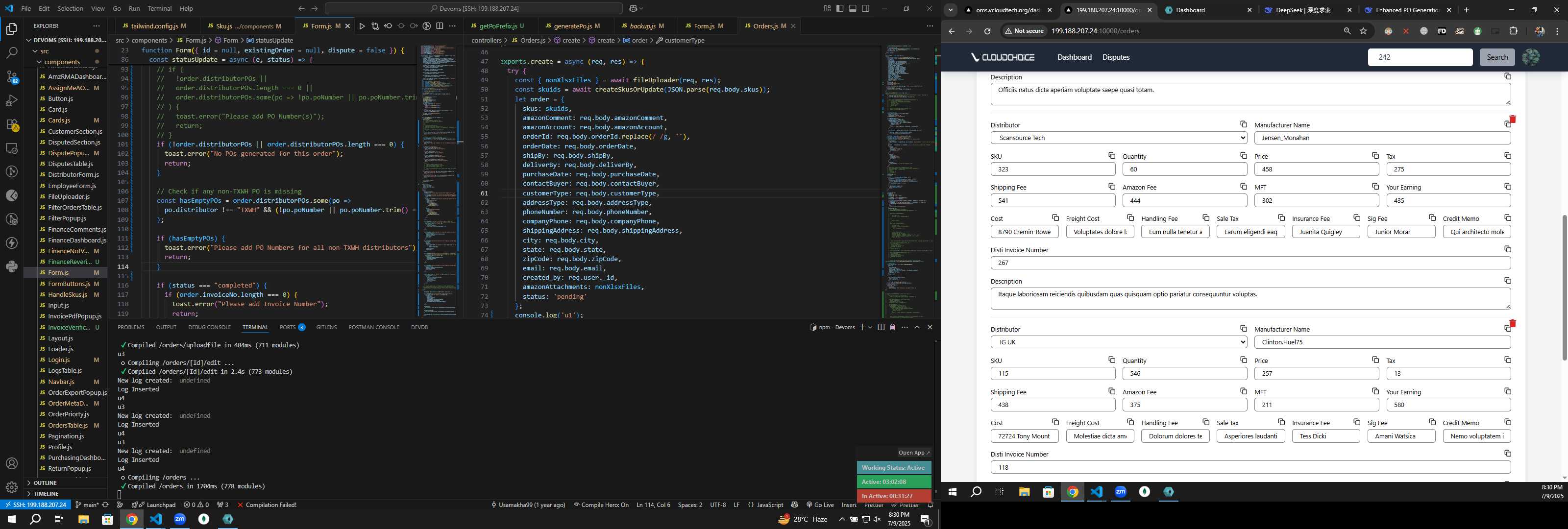Open the Disputes link in navbar
This screenshot has height=529, width=1568.
[x=1116, y=57]
